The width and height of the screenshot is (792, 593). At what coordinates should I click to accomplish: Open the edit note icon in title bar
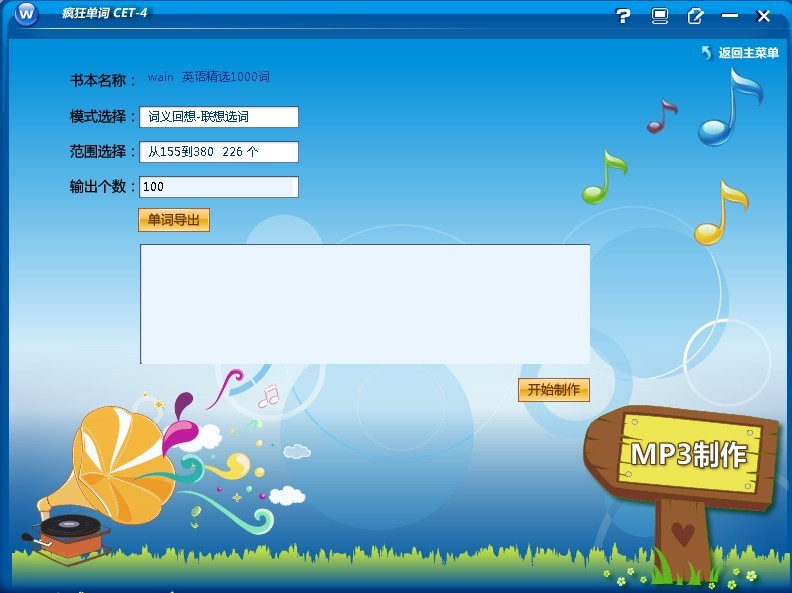click(695, 16)
